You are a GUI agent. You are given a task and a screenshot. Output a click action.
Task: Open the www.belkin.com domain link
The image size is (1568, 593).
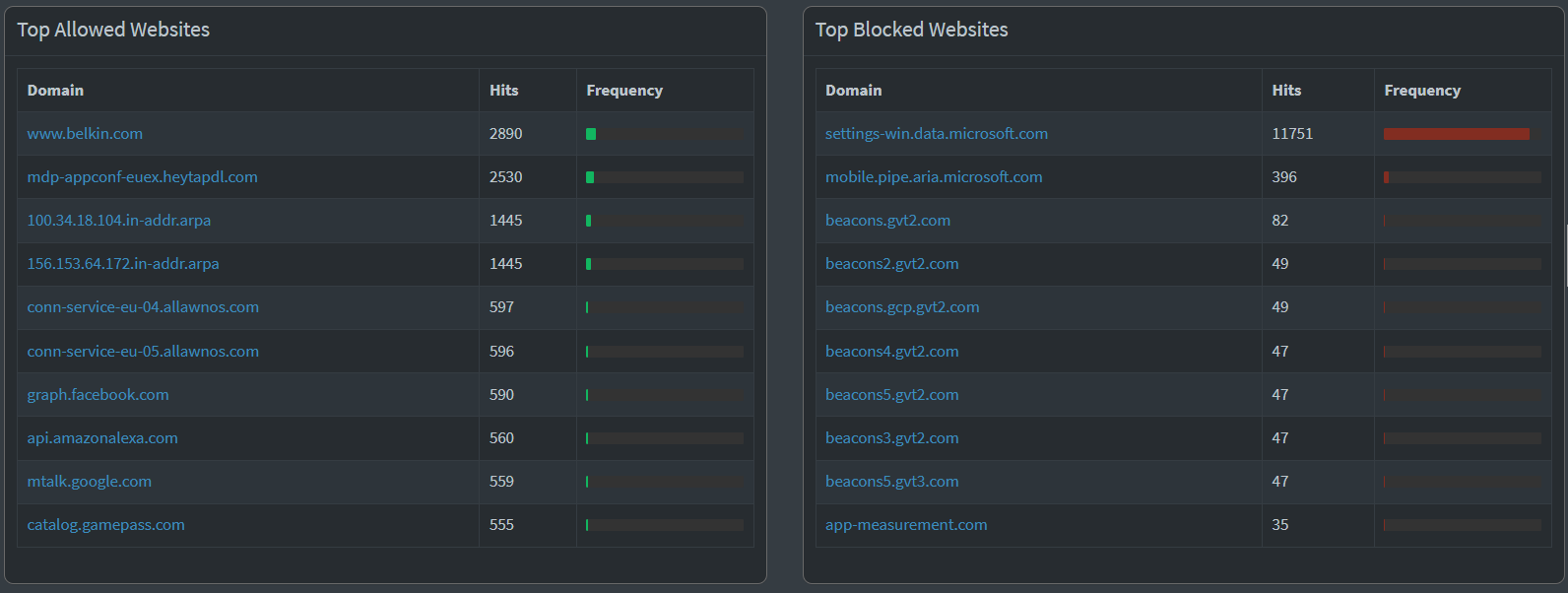pyautogui.click(x=85, y=134)
